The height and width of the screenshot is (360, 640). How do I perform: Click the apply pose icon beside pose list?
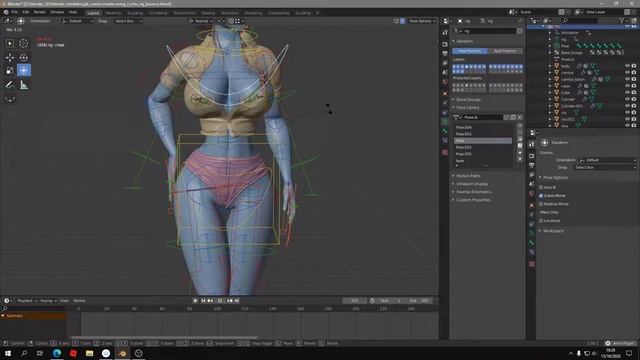(x=520, y=139)
